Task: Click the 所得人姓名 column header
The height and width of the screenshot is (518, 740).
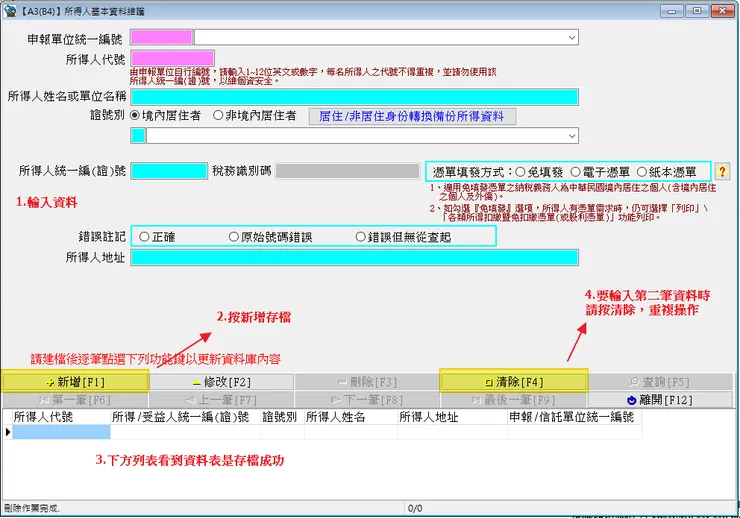Action: coord(351,417)
